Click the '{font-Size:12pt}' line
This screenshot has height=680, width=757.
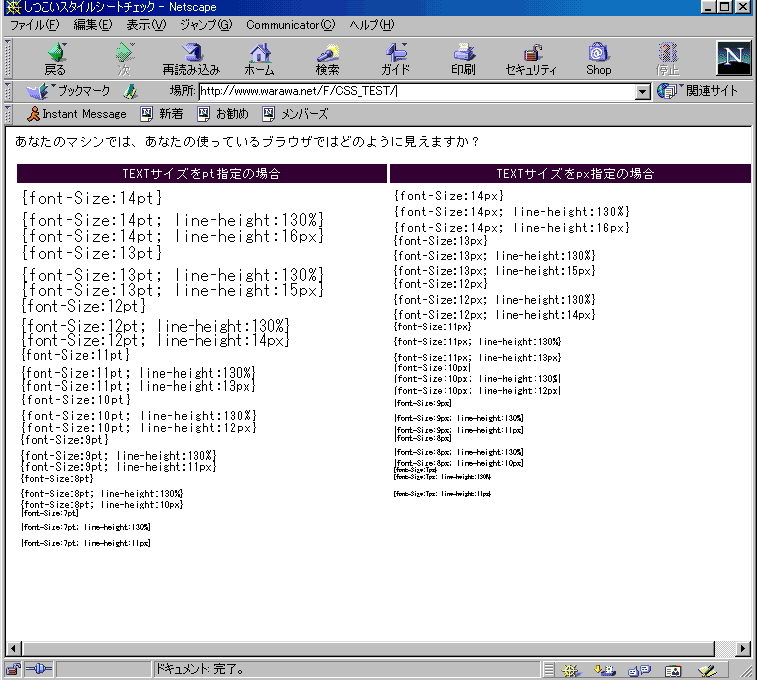click(x=84, y=306)
